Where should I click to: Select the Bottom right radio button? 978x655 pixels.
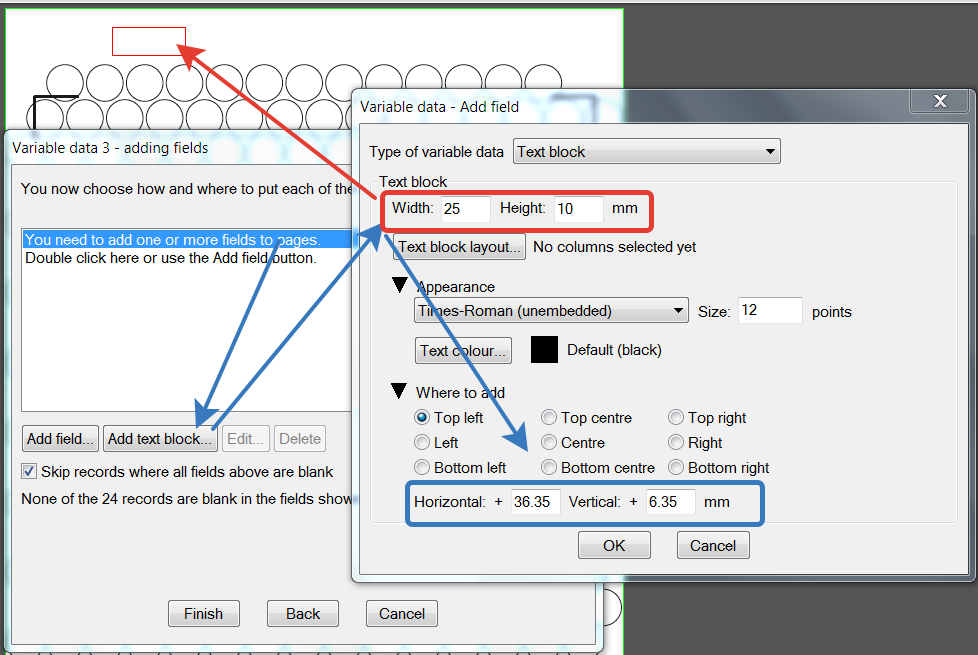(676, 467)
